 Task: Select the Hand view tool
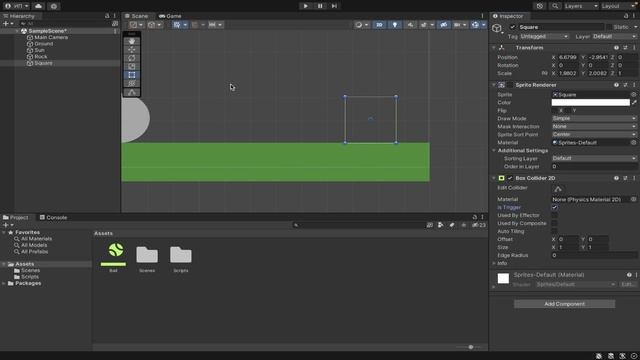pyautogui.click(x=132, y=41)
